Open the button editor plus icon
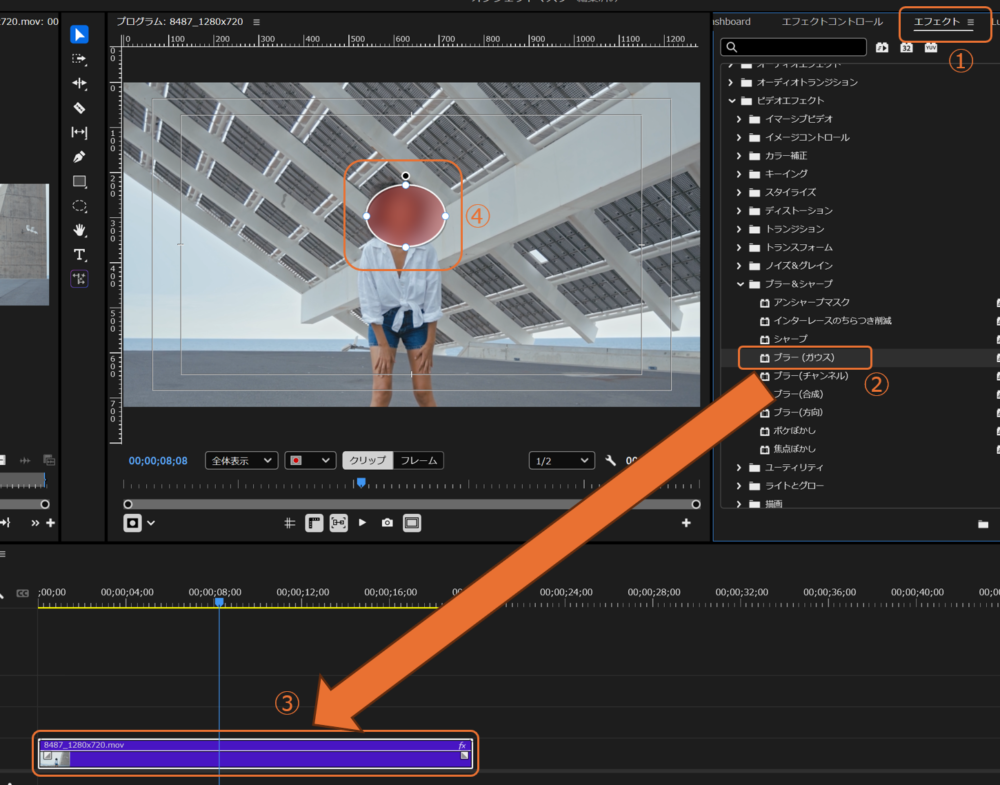Screen dimensions: 1000x785 [x=686, y=523]
